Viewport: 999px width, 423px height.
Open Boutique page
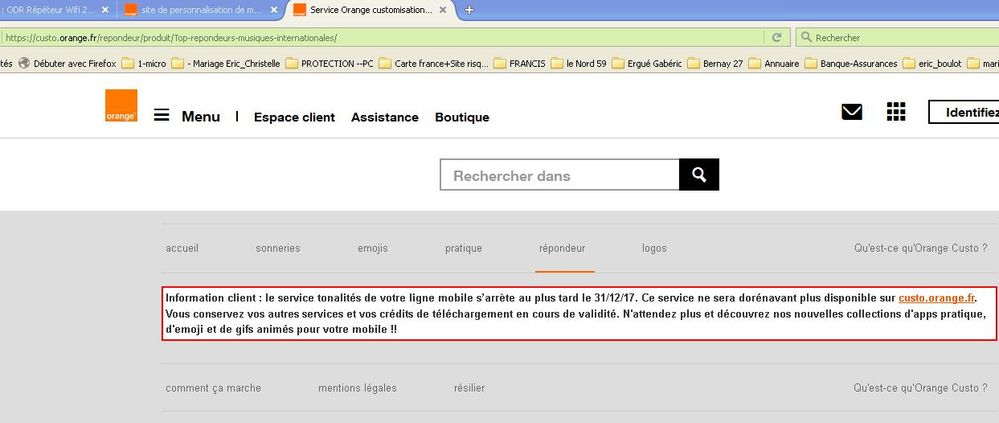click(x=462, y=117)
